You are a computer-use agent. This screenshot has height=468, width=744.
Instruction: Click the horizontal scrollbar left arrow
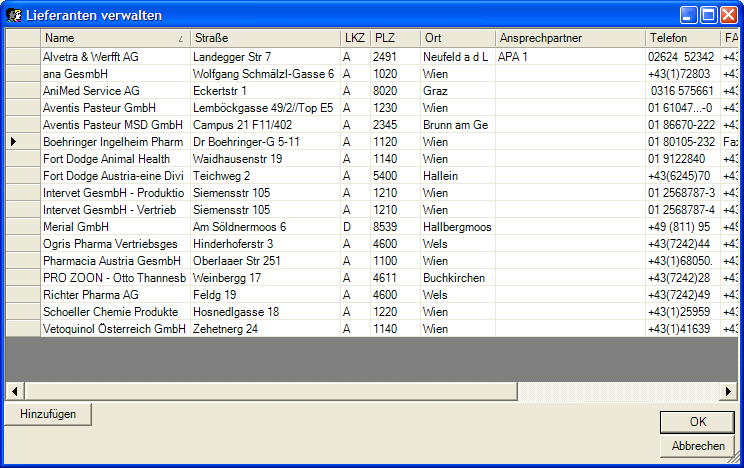(x=15, y=391)
